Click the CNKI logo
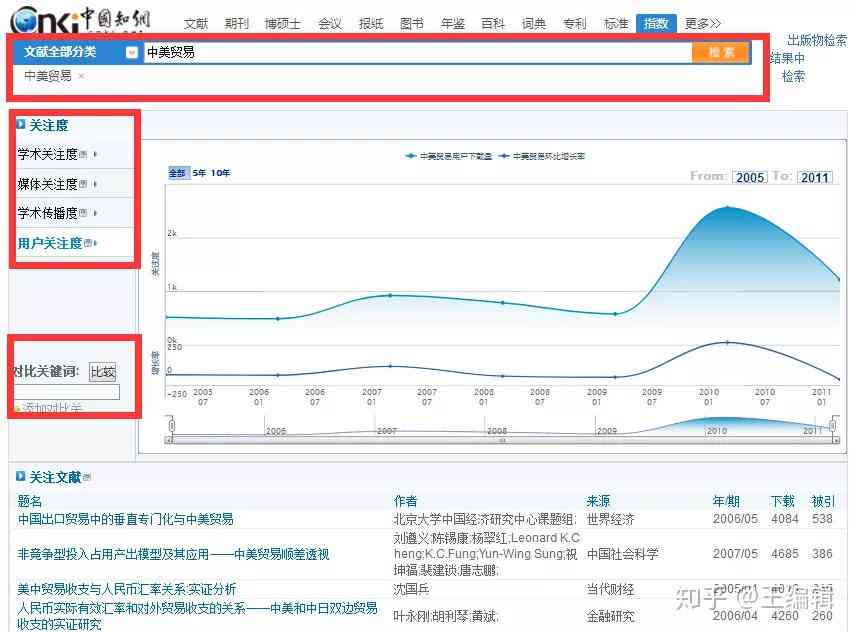 pos(80,20)
